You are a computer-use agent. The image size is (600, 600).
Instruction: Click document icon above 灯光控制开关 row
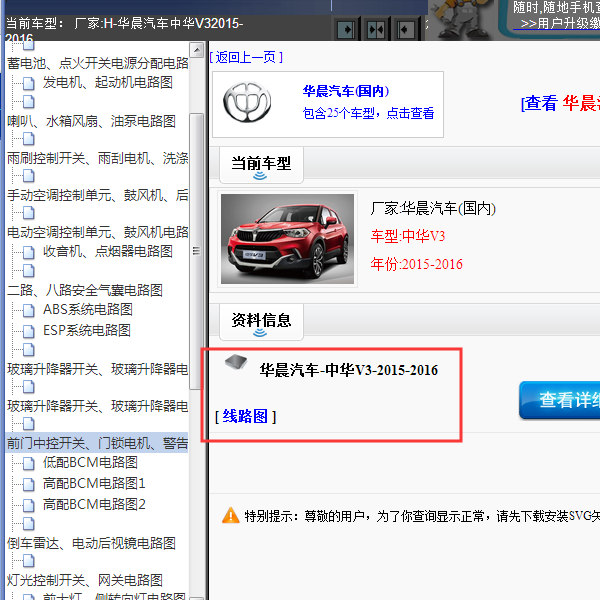coord(29,561)
